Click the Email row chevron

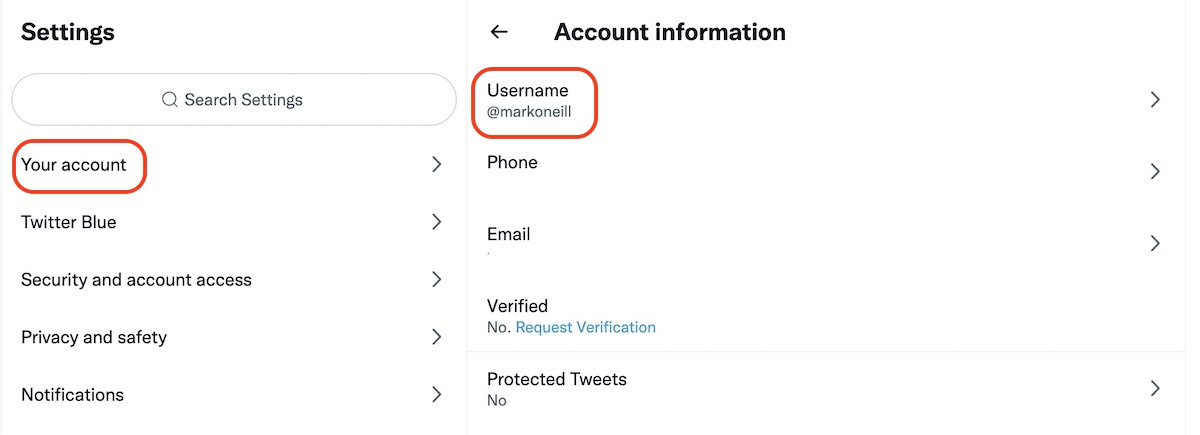[x=1155, y=243]
